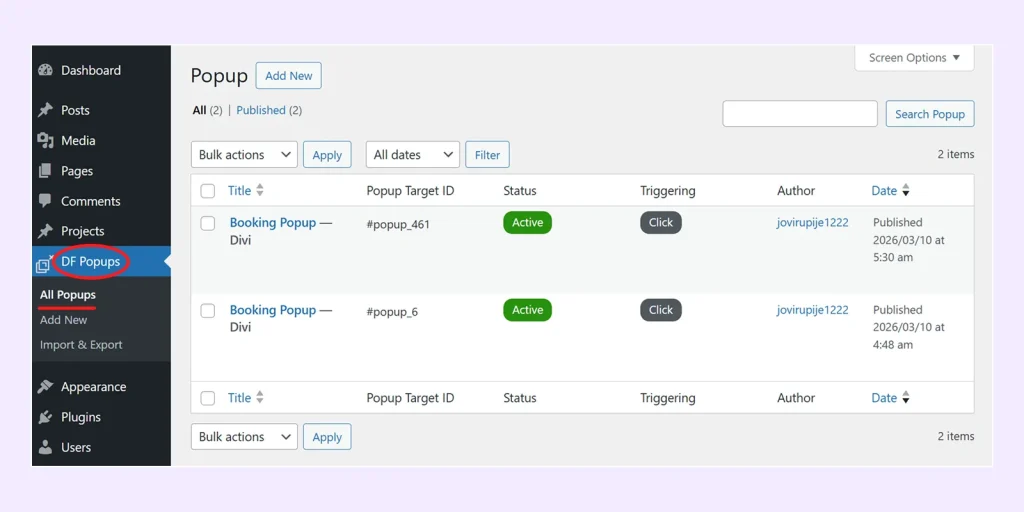1024x512 pixels.
Task: Click the Appearance paintbrush icon
Action: [45, 387]
